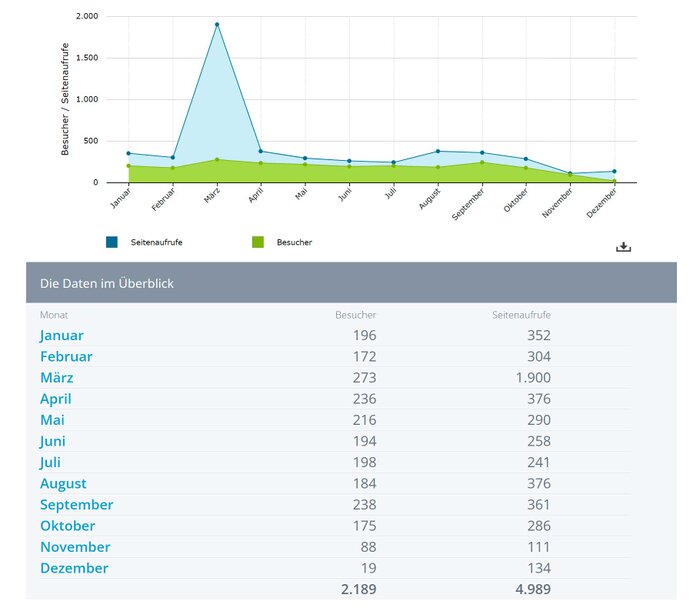Click the März peak point on chart
Image resolution: width=700 pixels, height=608 pixels.
217,24
